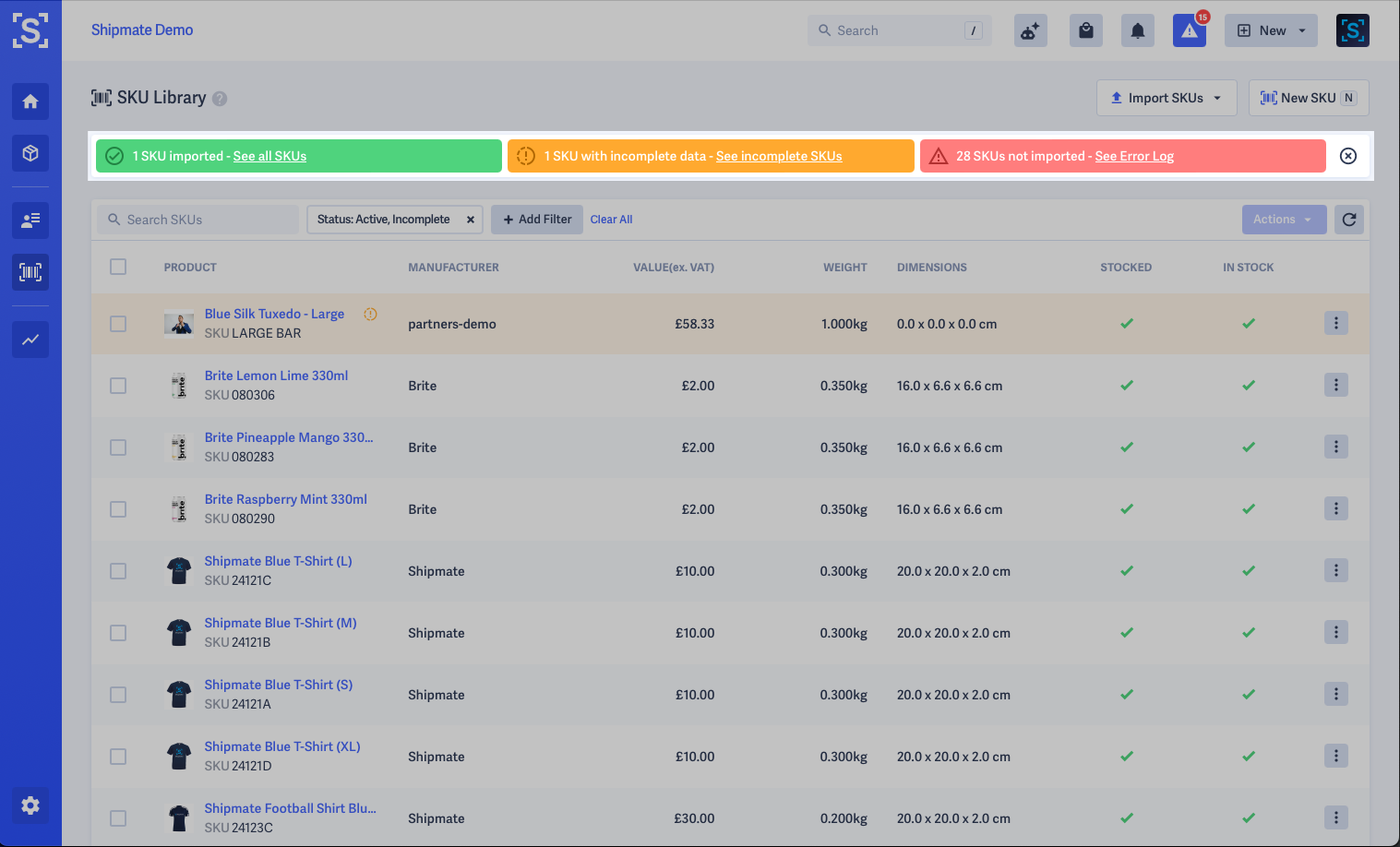Expand the New dropdown in header
1400x847 pixels.
[x=1271, y=30]
